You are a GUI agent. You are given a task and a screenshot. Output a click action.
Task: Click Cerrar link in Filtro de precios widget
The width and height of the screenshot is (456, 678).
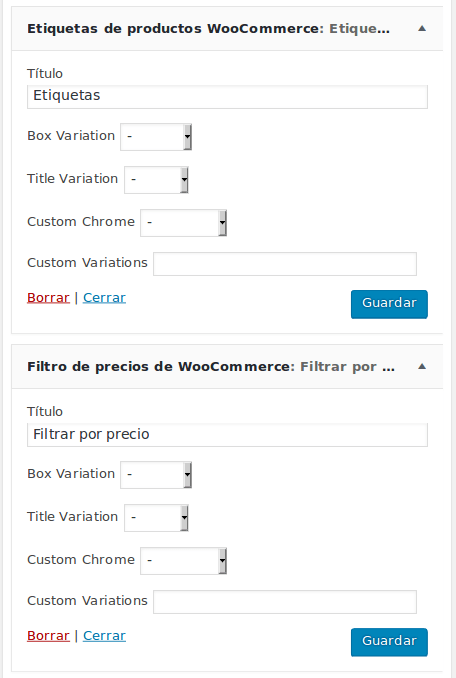(x=104, y=636)
